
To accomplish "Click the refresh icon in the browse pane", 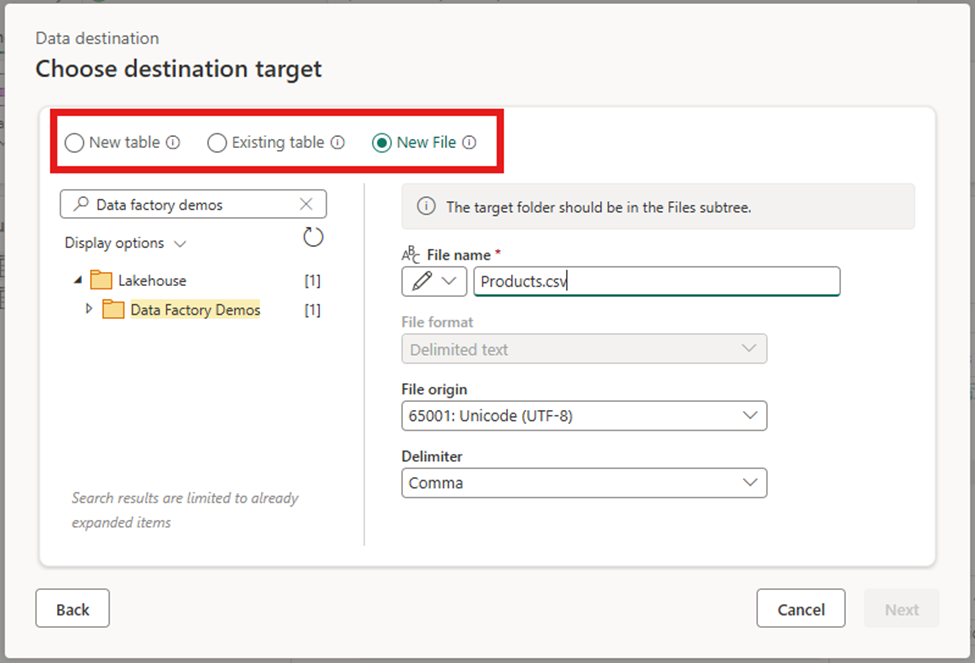I will coord(313,237).
